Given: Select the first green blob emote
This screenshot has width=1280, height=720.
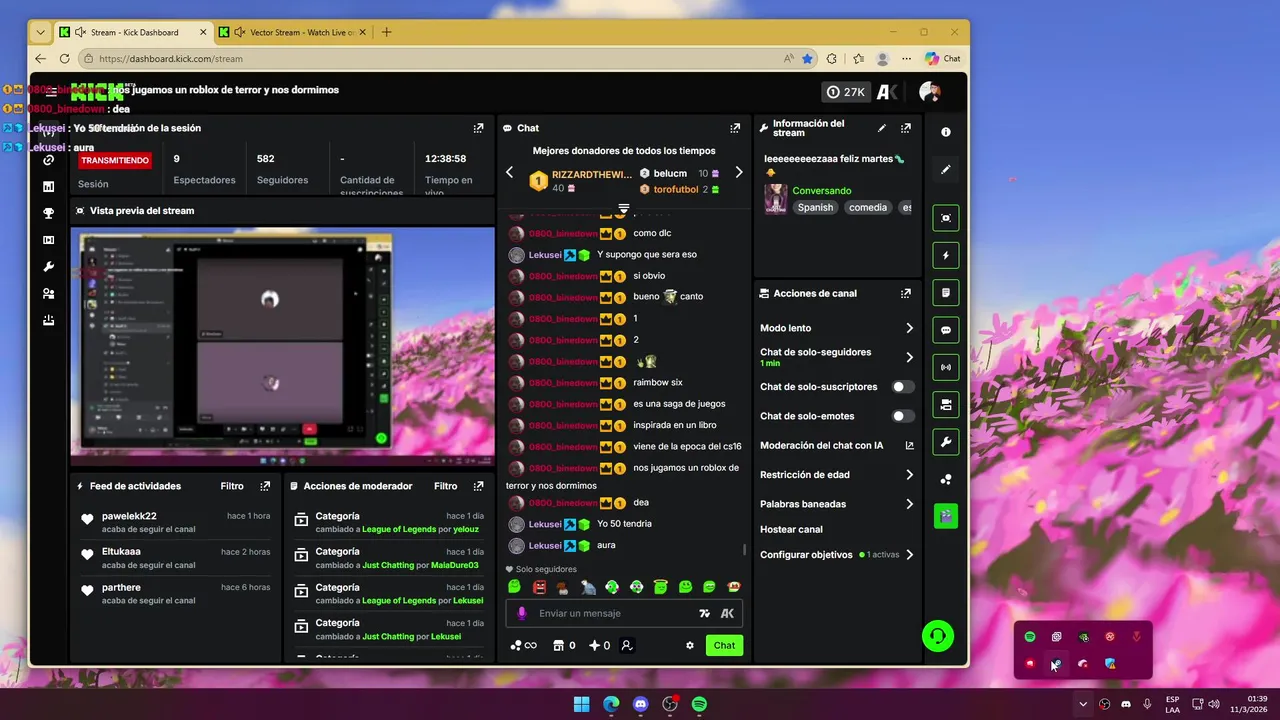Looking at the screenshot, I should click(514, 587).
